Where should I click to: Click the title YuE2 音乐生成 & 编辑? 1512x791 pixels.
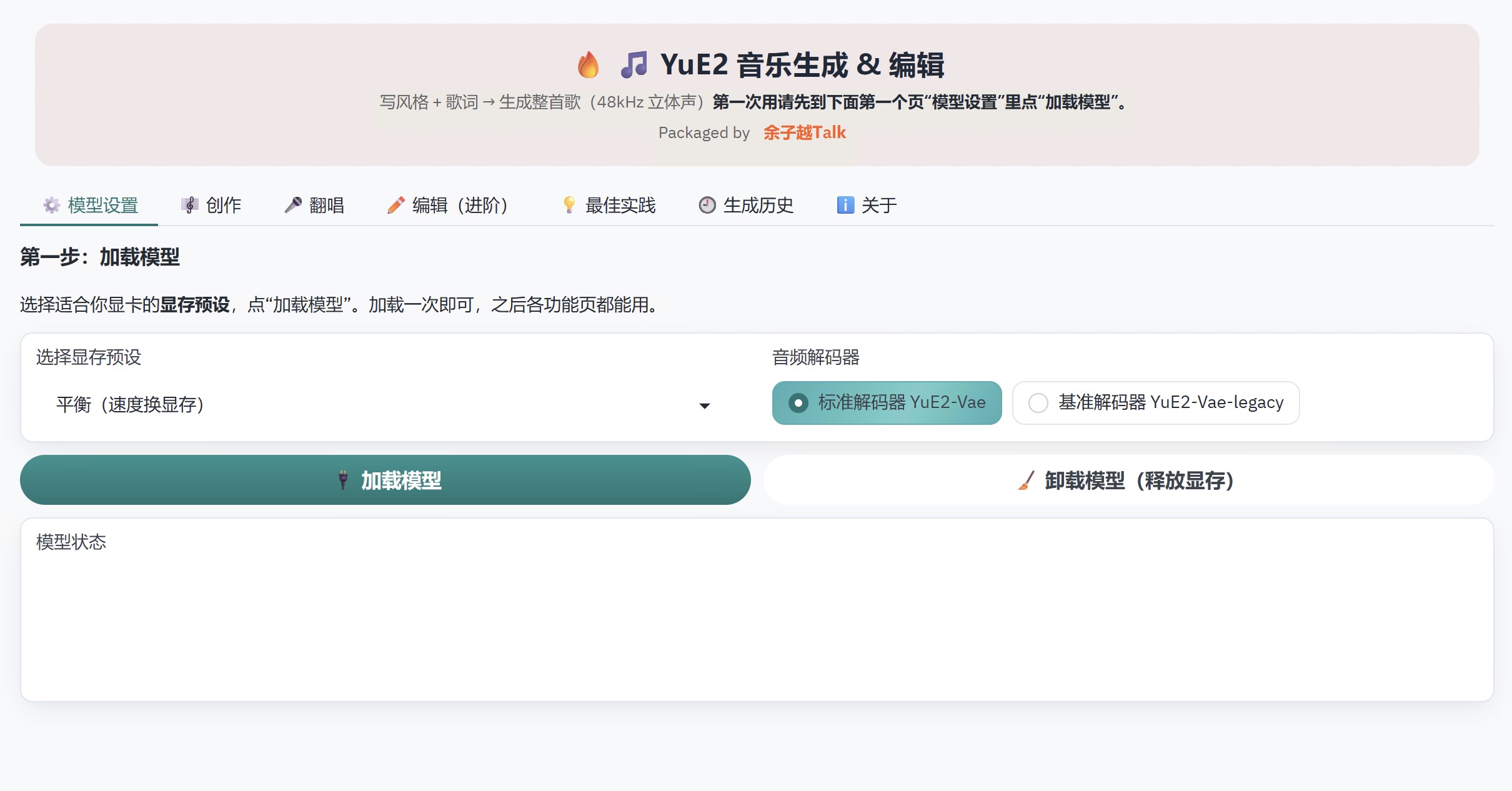(x=802, y=65)
